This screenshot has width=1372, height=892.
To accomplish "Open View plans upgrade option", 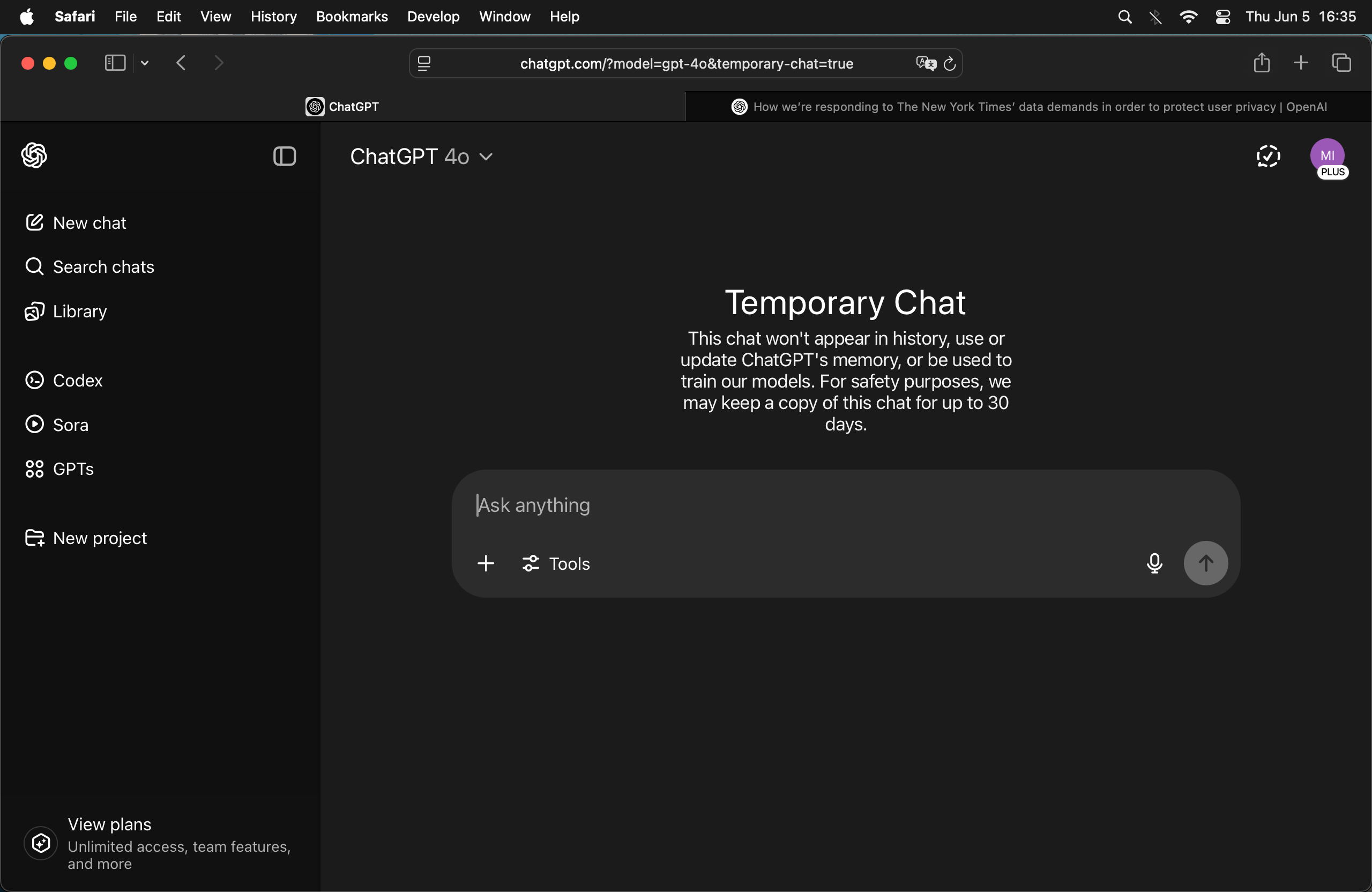I will pyautogui.click(x=159, y=843).
